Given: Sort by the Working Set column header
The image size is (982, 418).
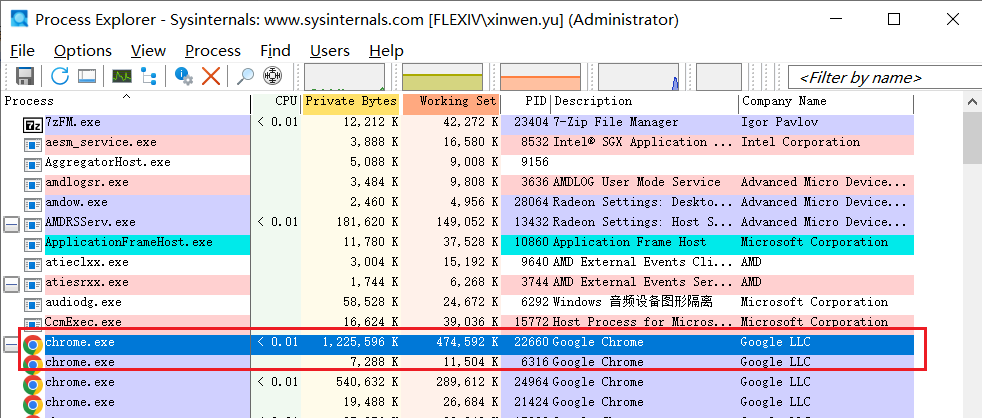Looking at the screenshot, I should click(456, 101).
